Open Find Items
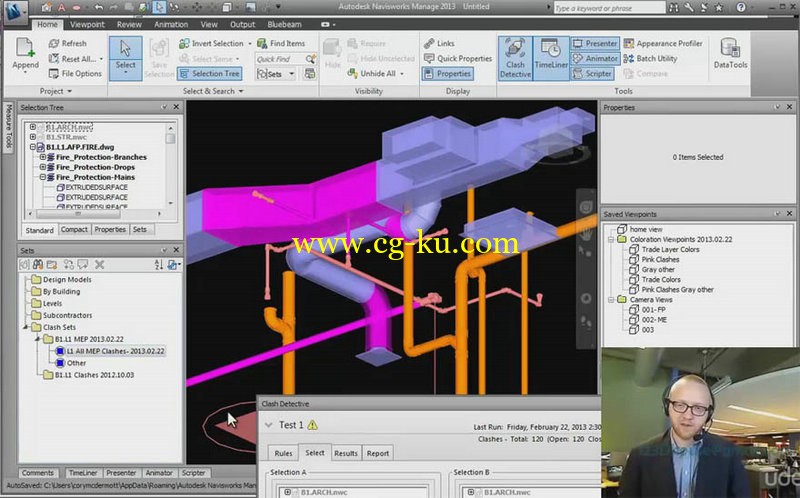The image size is (800, 498). (281, 43)
